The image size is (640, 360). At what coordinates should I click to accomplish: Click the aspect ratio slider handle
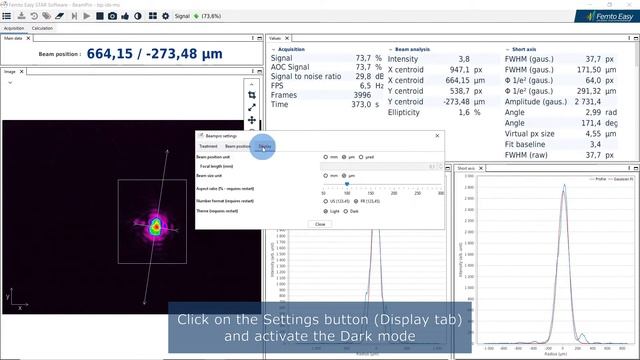347,184
